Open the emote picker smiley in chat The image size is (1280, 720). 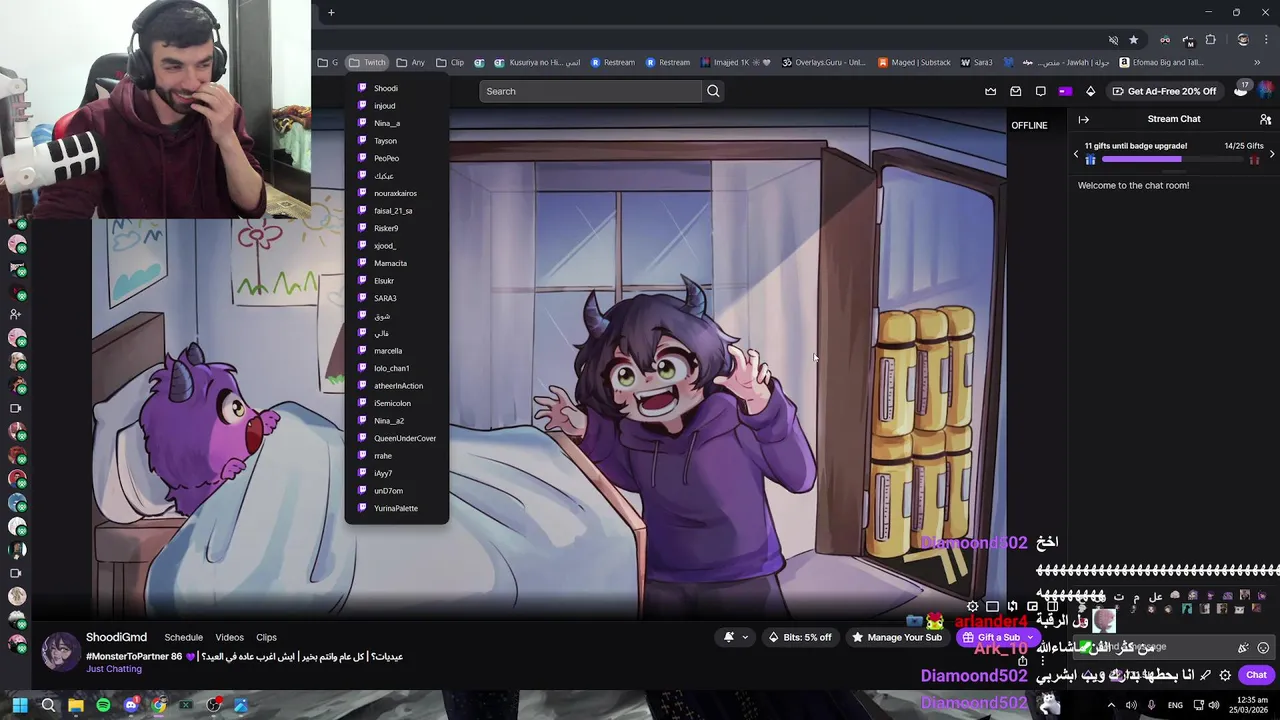pyautogui.click(x=1263, y=648)
